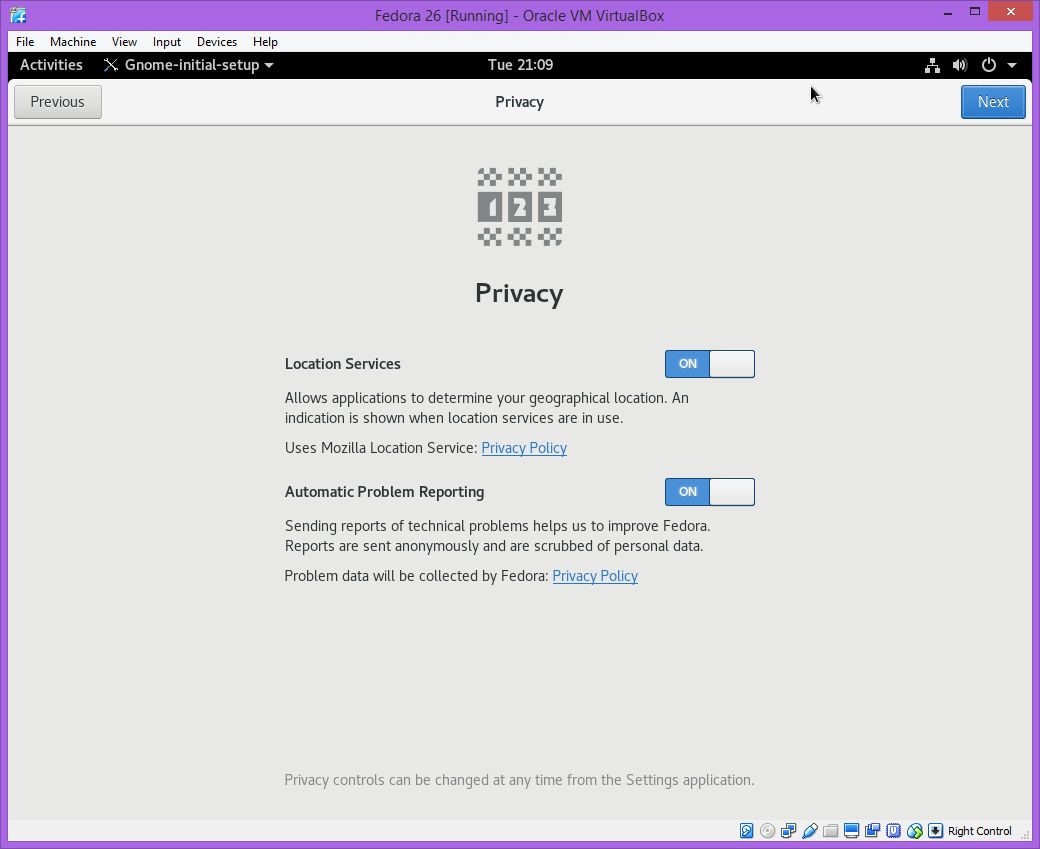Click the keyboard capture arrow icon
This screenshot has width=1040, height=849.
(935, 830)
